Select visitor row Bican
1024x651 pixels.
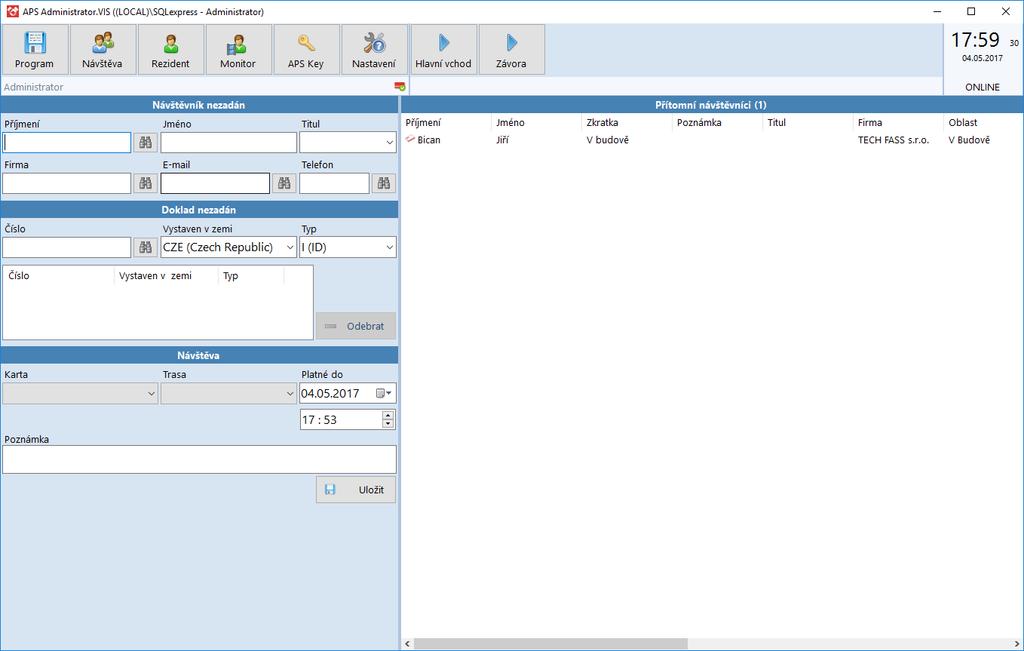pos(712,140)
